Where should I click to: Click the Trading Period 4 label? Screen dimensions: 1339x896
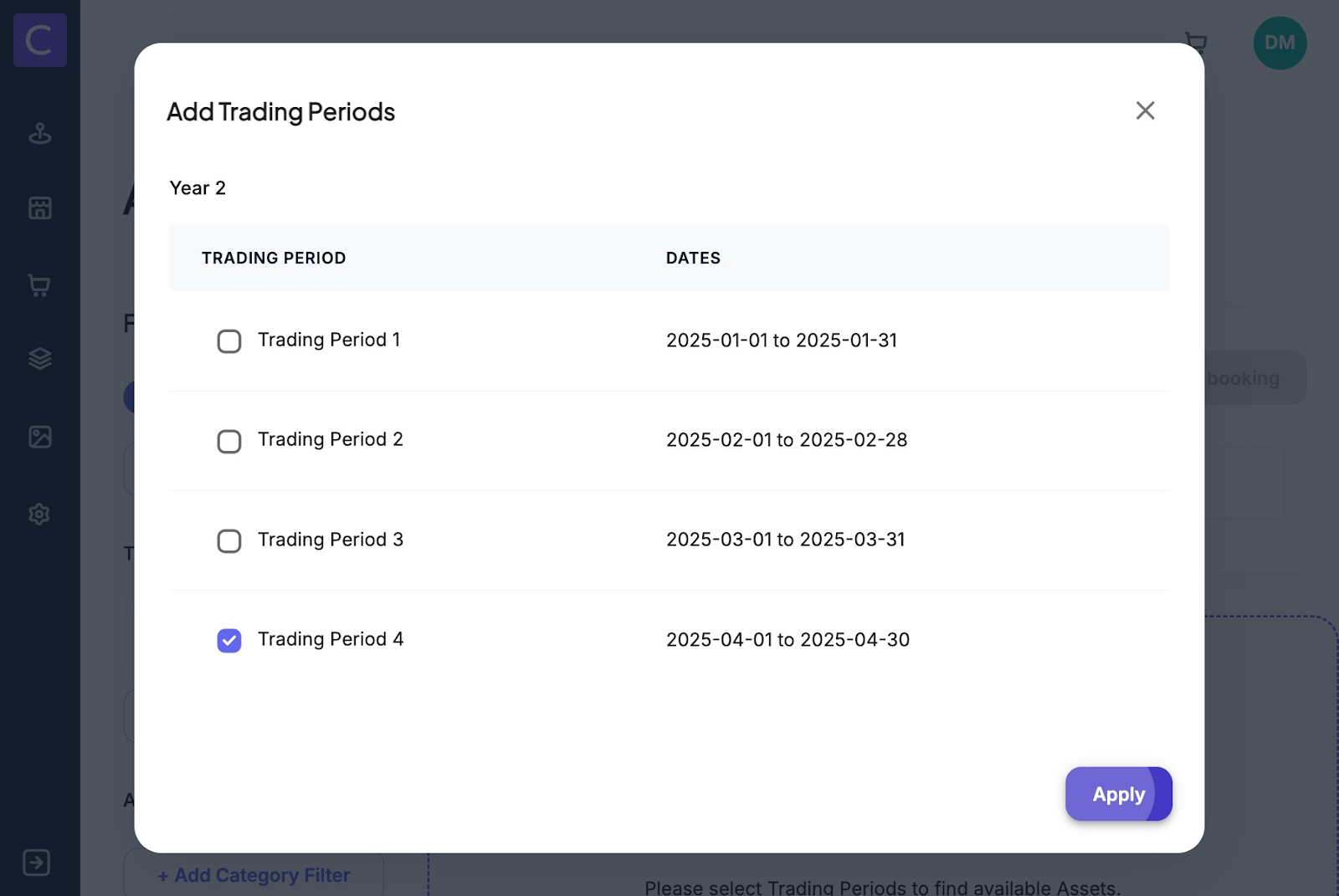point(331,639)
